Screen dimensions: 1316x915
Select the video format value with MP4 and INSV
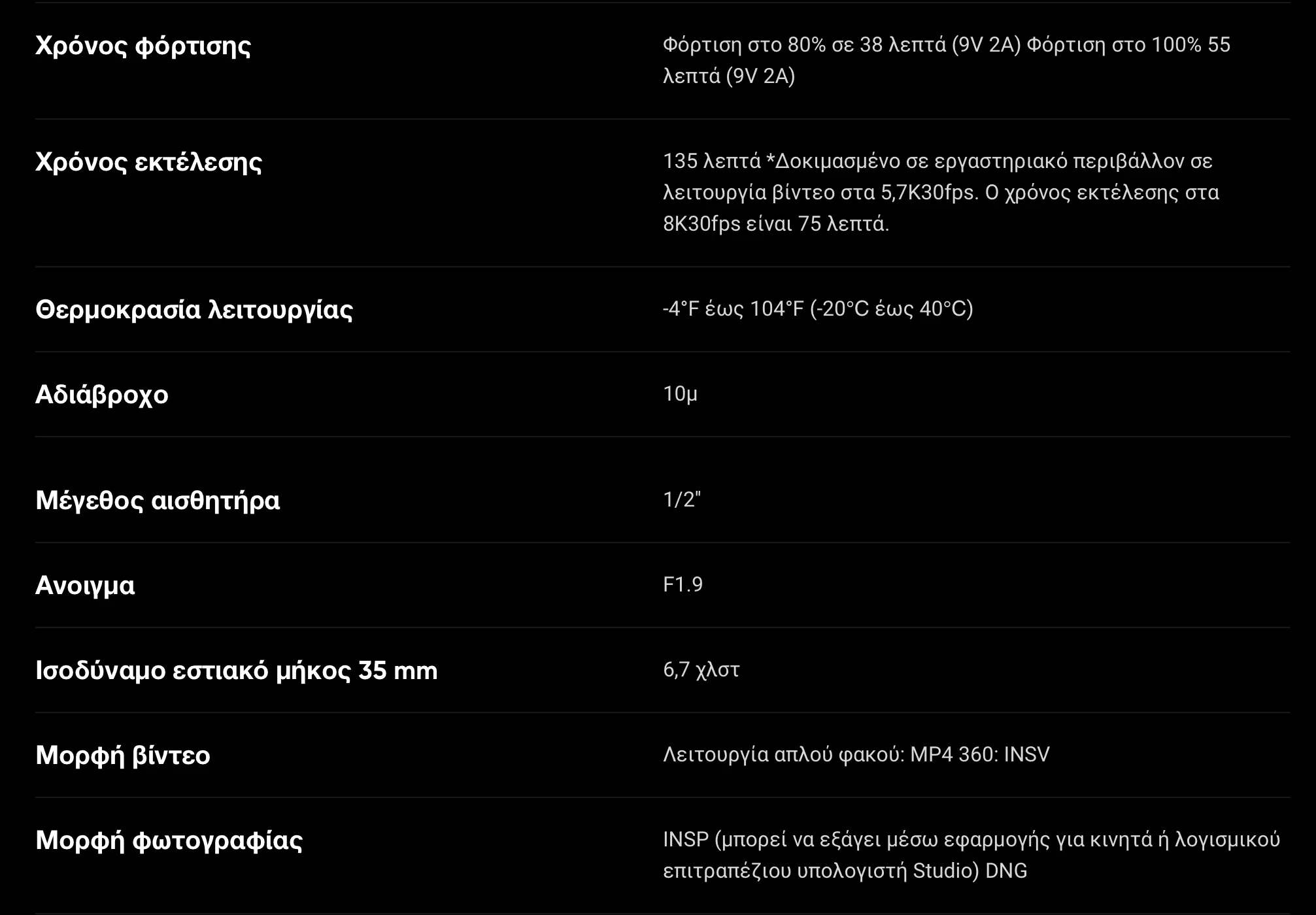tap(856, 754)
